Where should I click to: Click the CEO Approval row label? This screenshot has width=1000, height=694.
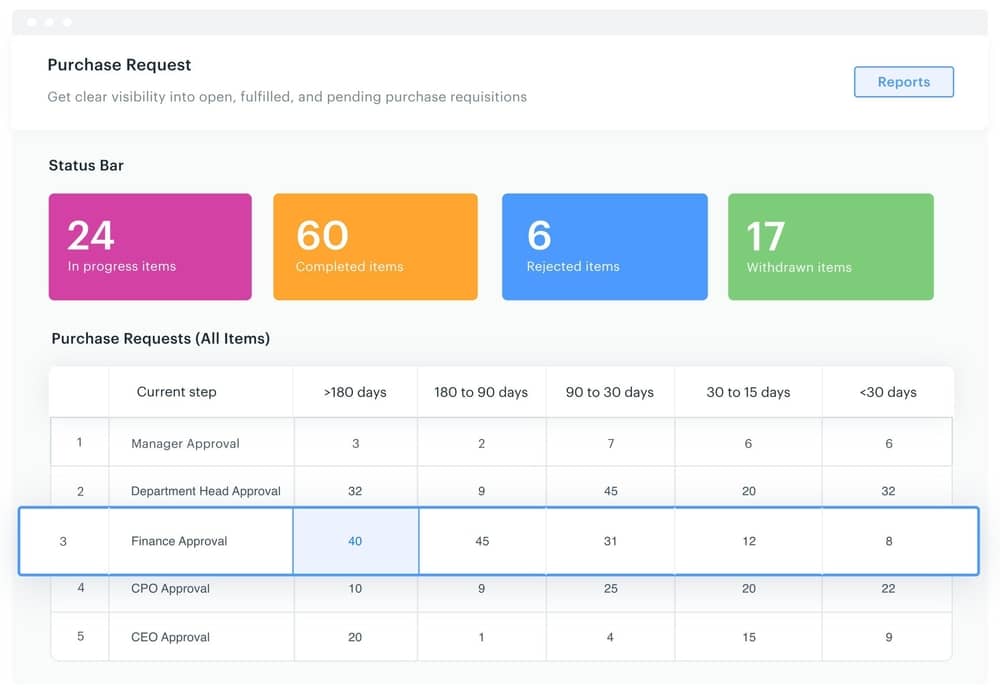coord(170,637)
